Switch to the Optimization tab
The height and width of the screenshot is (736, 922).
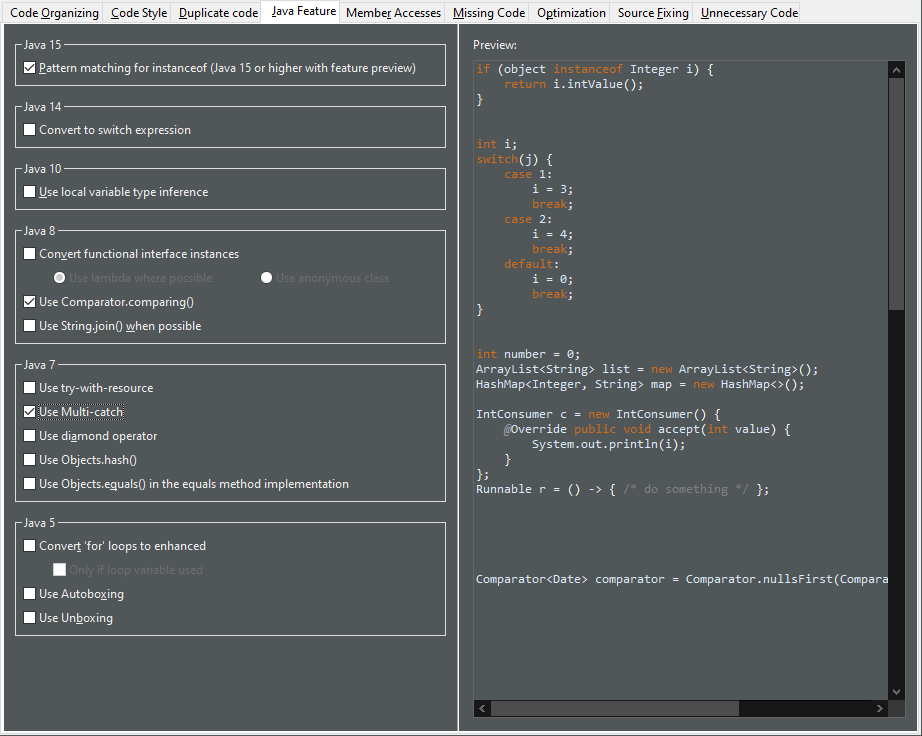[571, 13]
